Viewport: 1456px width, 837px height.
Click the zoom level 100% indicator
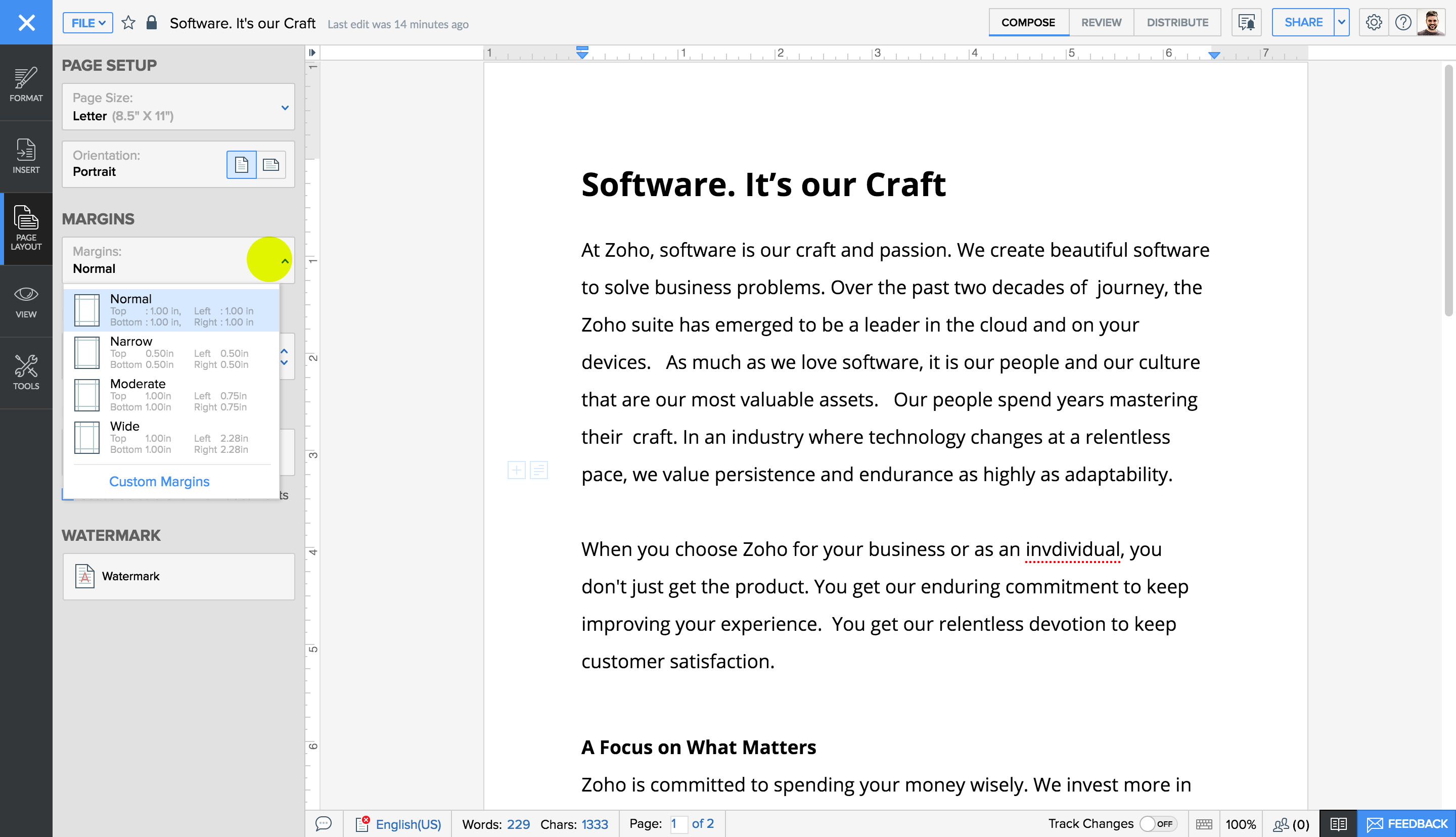(1242, 823)
